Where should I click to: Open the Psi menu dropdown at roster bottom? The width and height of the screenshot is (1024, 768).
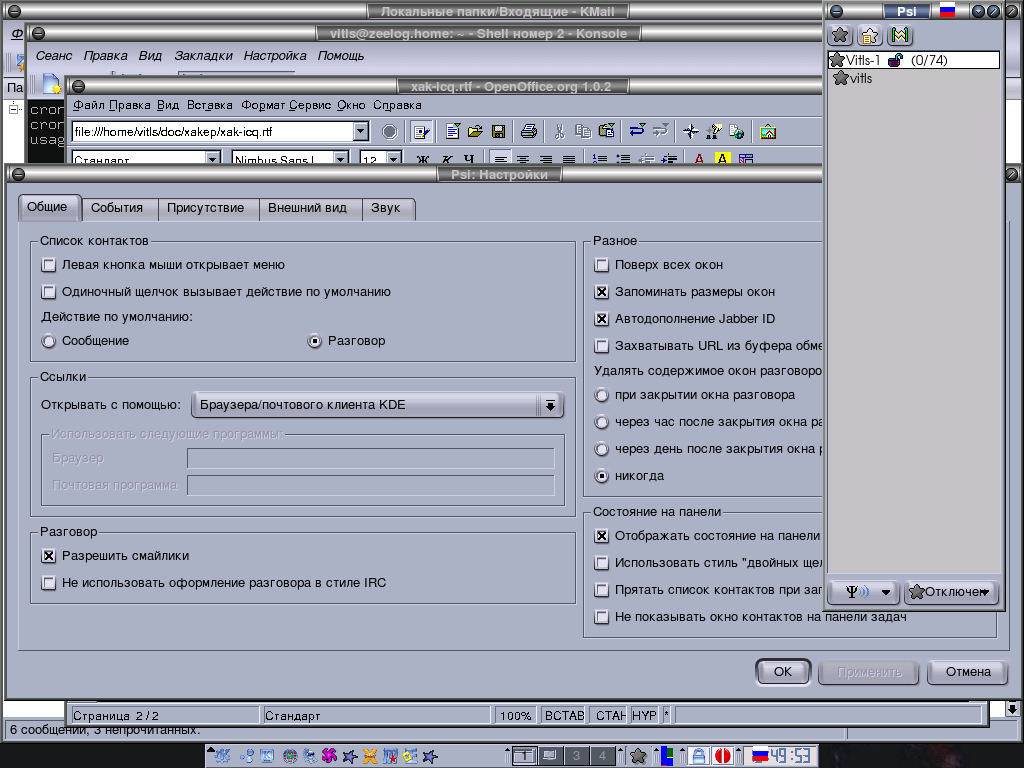coord(863,592)
